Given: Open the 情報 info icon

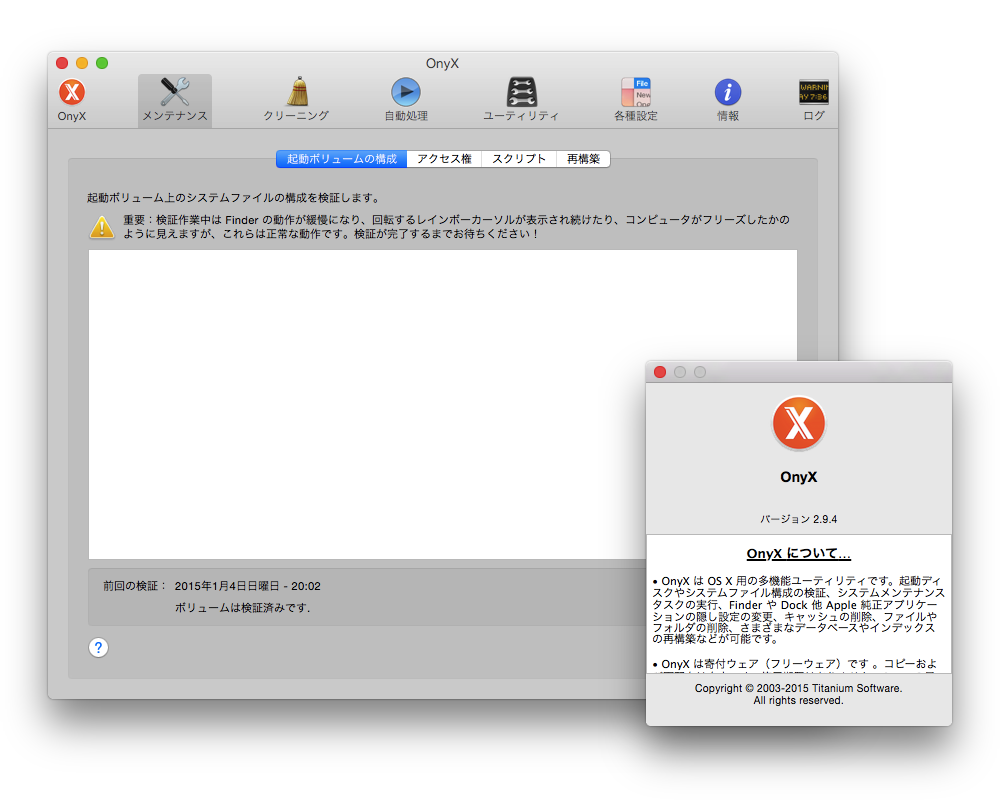Looking at the screenshot, I should pos(727,93).
